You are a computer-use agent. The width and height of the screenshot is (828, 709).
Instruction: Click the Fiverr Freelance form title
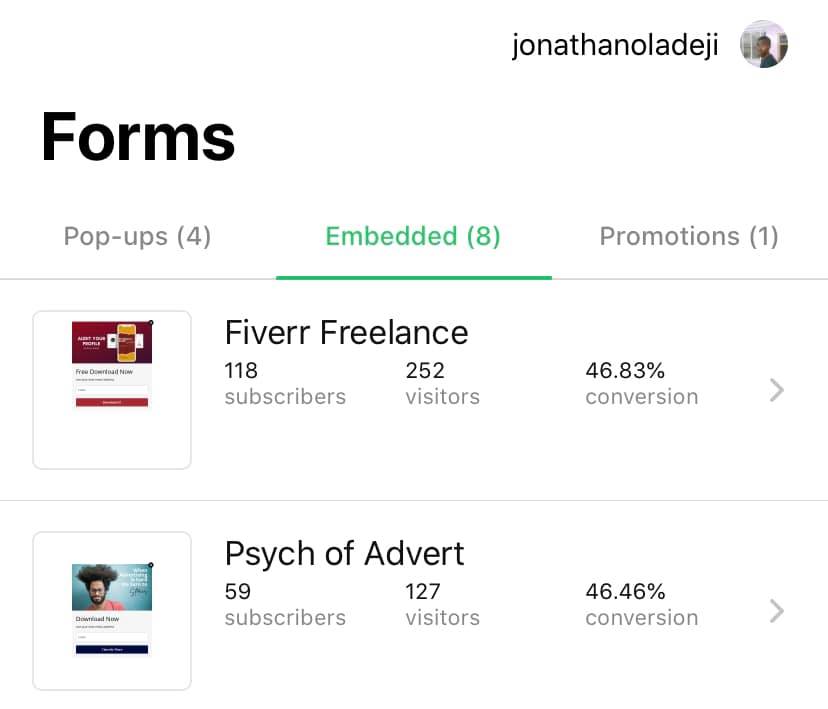click(x=346, y=332)
